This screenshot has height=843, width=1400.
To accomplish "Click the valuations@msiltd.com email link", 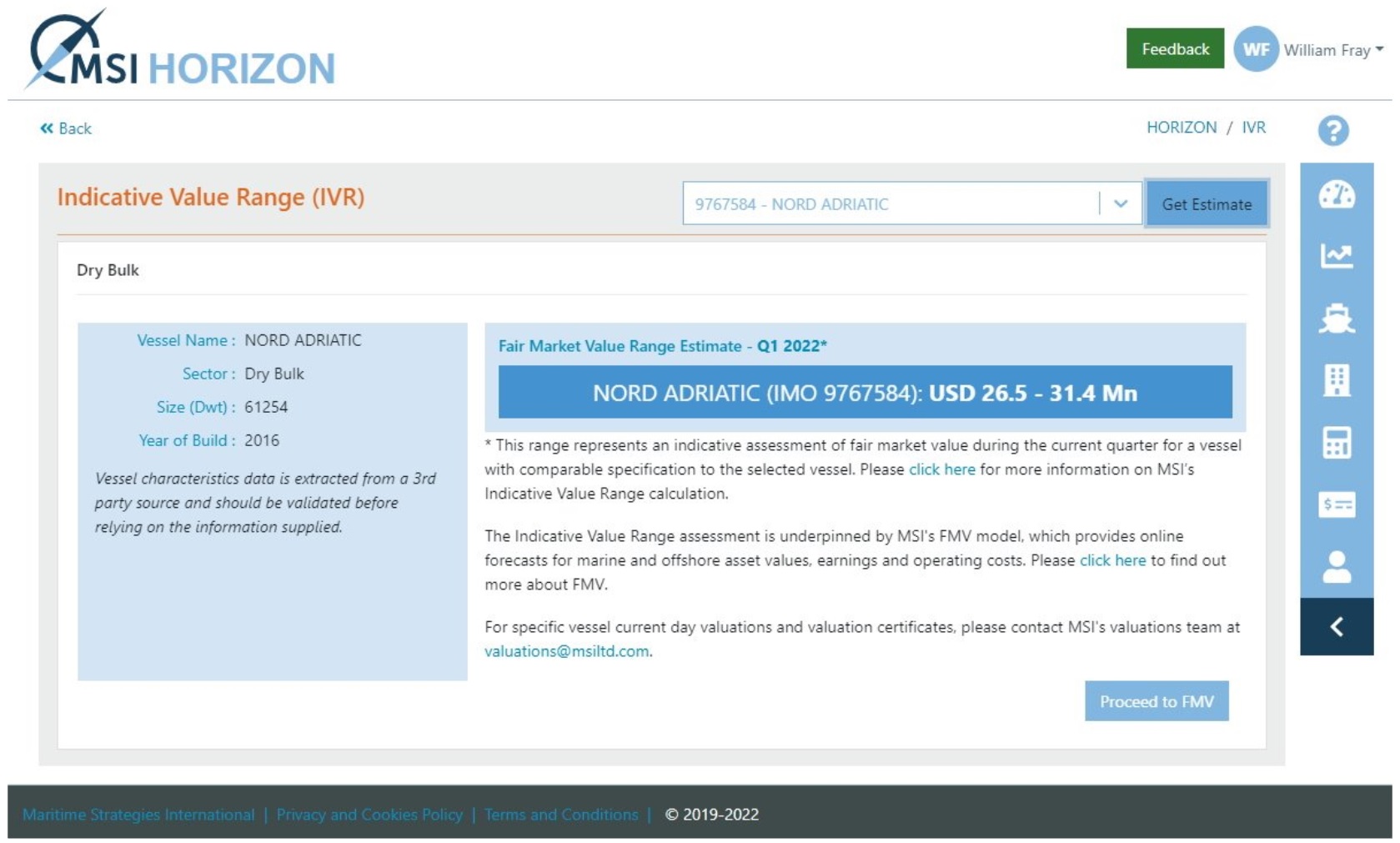I will click(566, 651).
